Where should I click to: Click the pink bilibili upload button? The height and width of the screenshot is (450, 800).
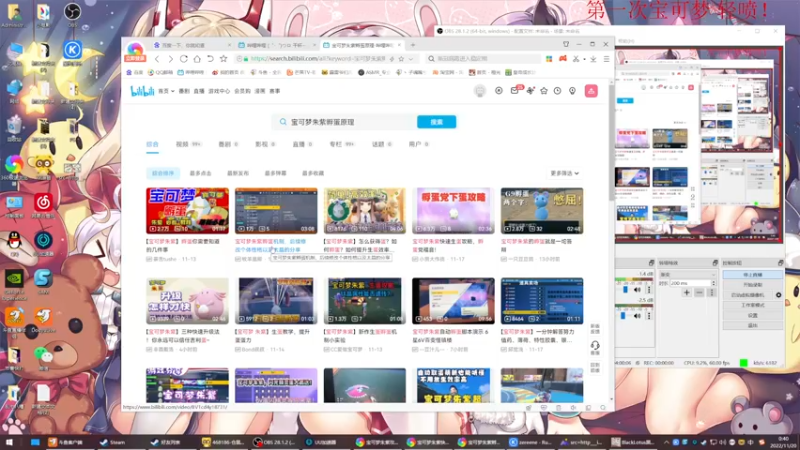point(591,91)
